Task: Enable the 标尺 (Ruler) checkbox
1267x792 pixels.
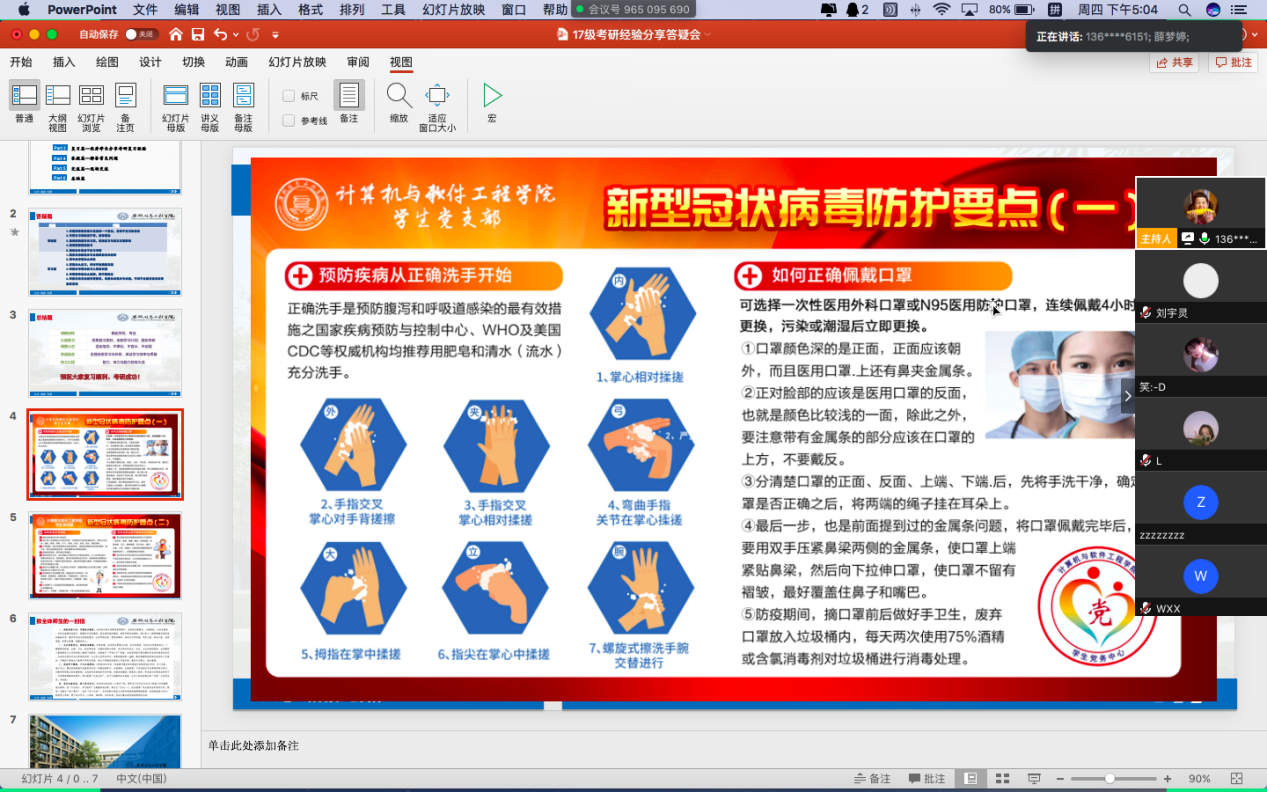Action: [x=290, y=94]
